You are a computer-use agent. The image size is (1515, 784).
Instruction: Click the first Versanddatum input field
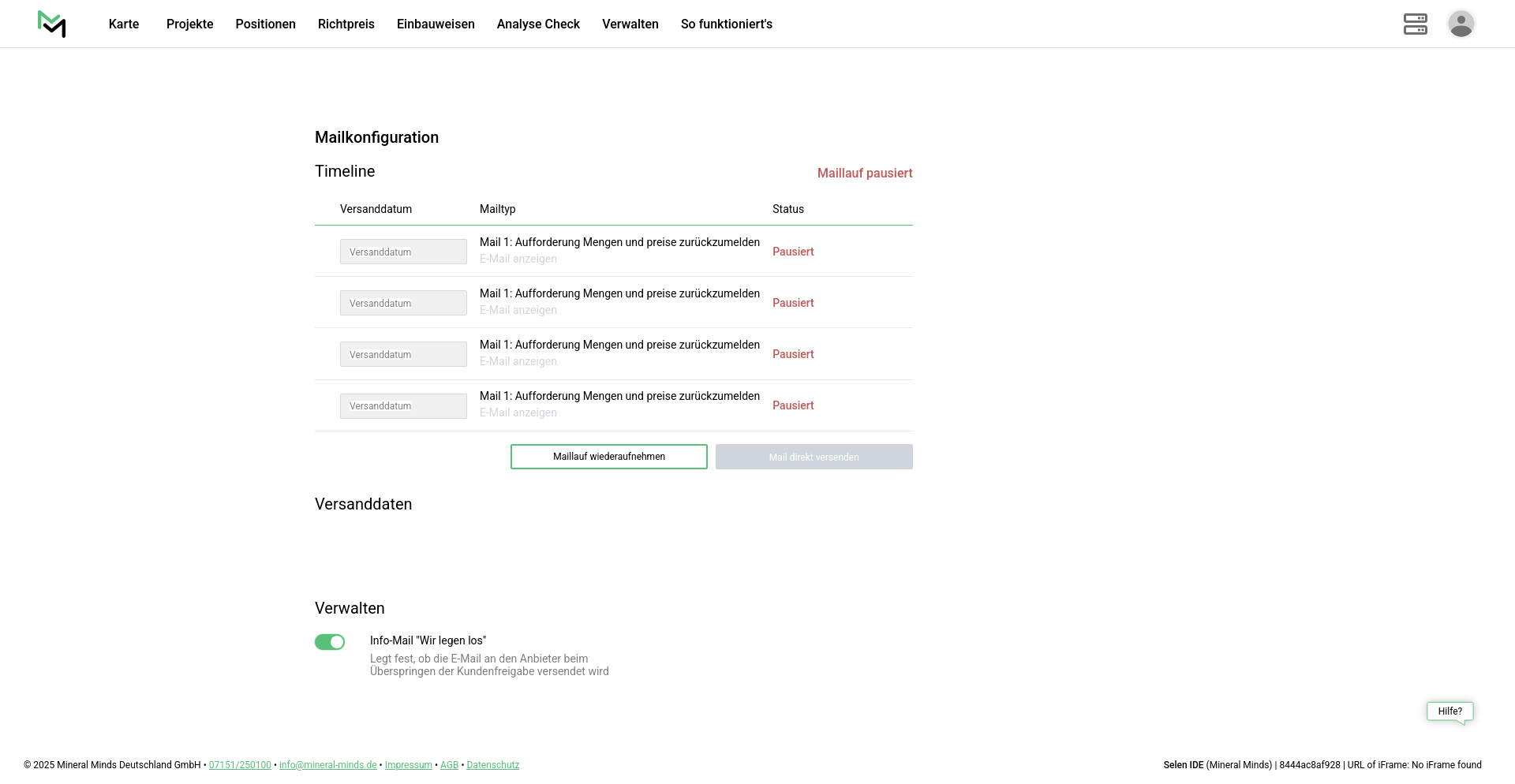pos(403,252)
